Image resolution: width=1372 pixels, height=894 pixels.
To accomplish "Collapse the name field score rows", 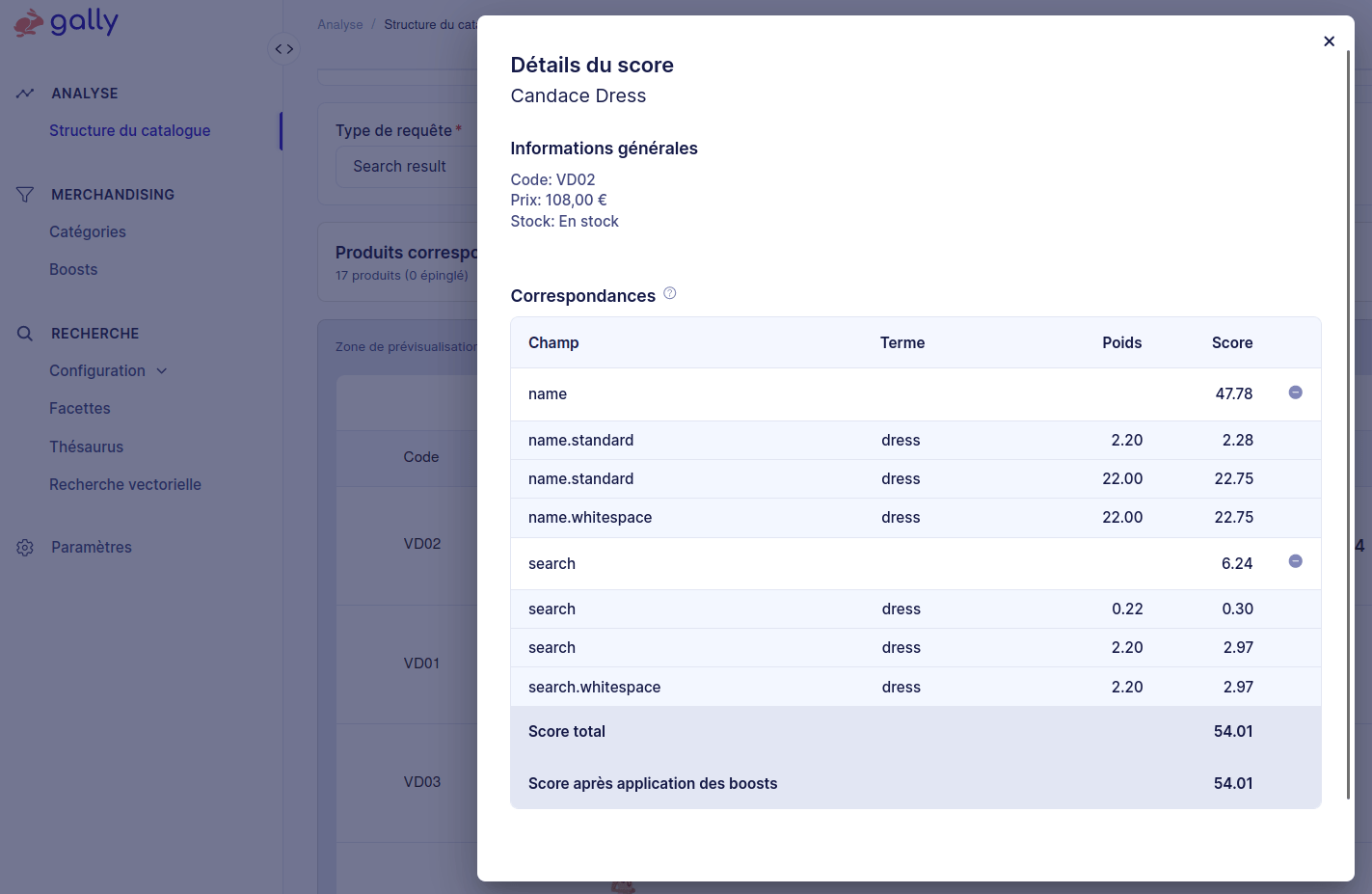I will point(1295,393).
